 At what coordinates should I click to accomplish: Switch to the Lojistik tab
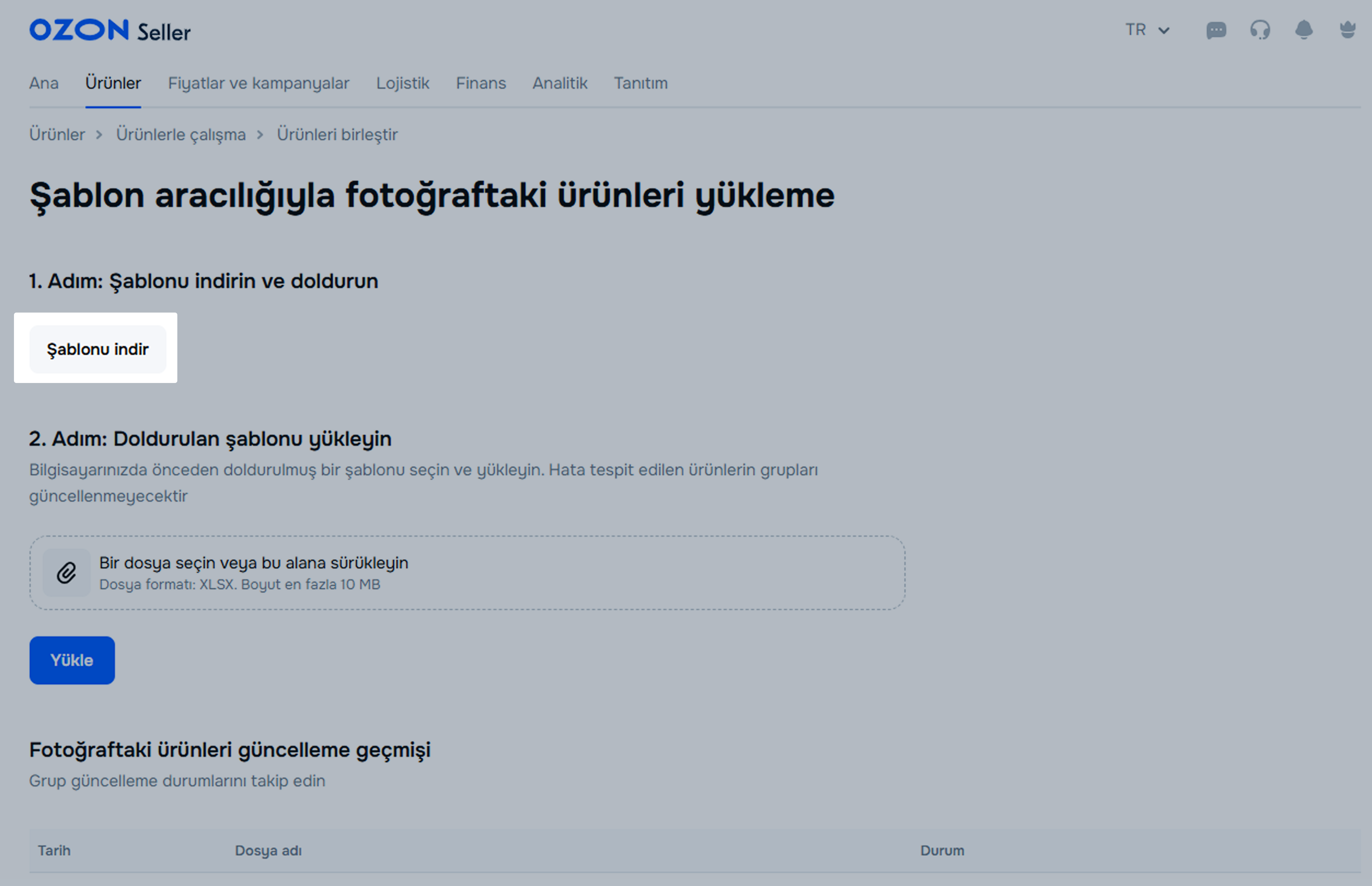coord(402,83)
